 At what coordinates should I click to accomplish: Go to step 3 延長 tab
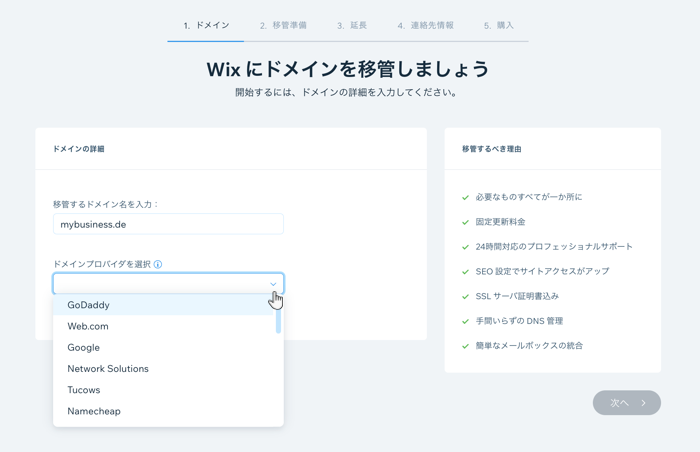[352, 25]
